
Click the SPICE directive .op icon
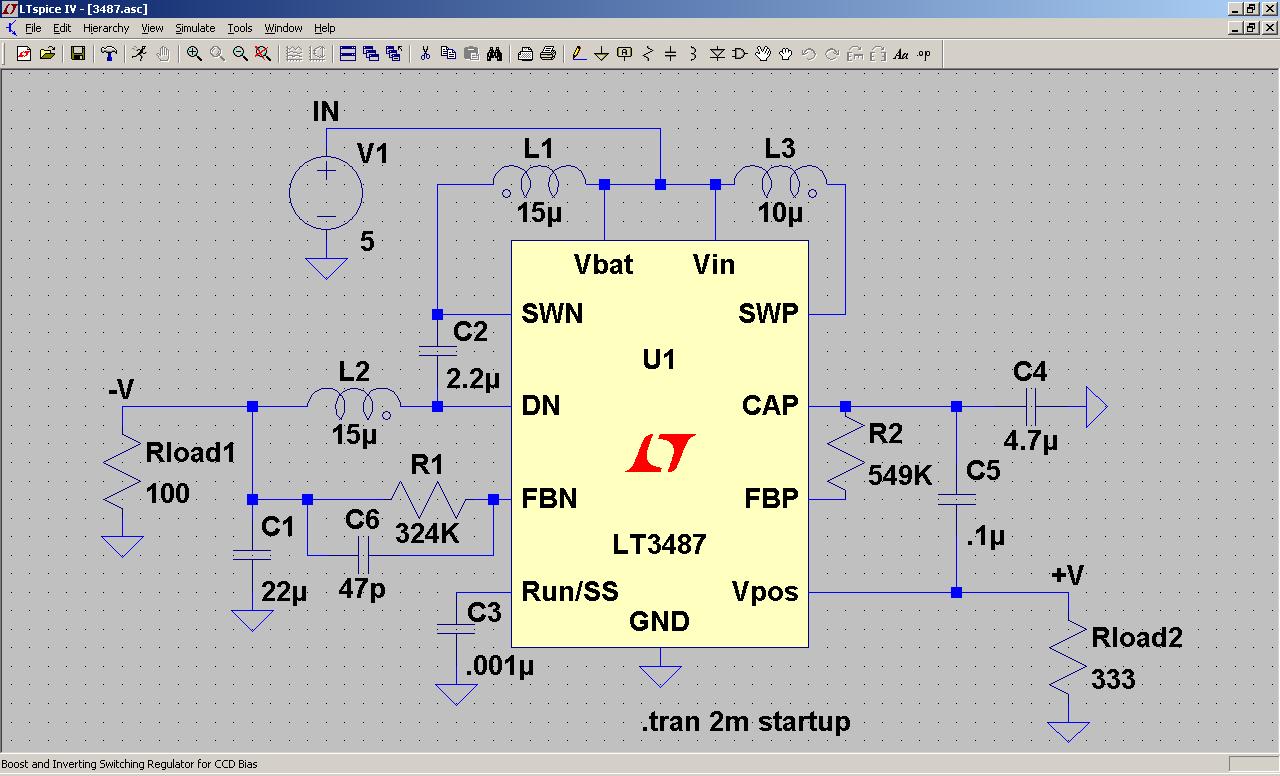tap(924, 54)
